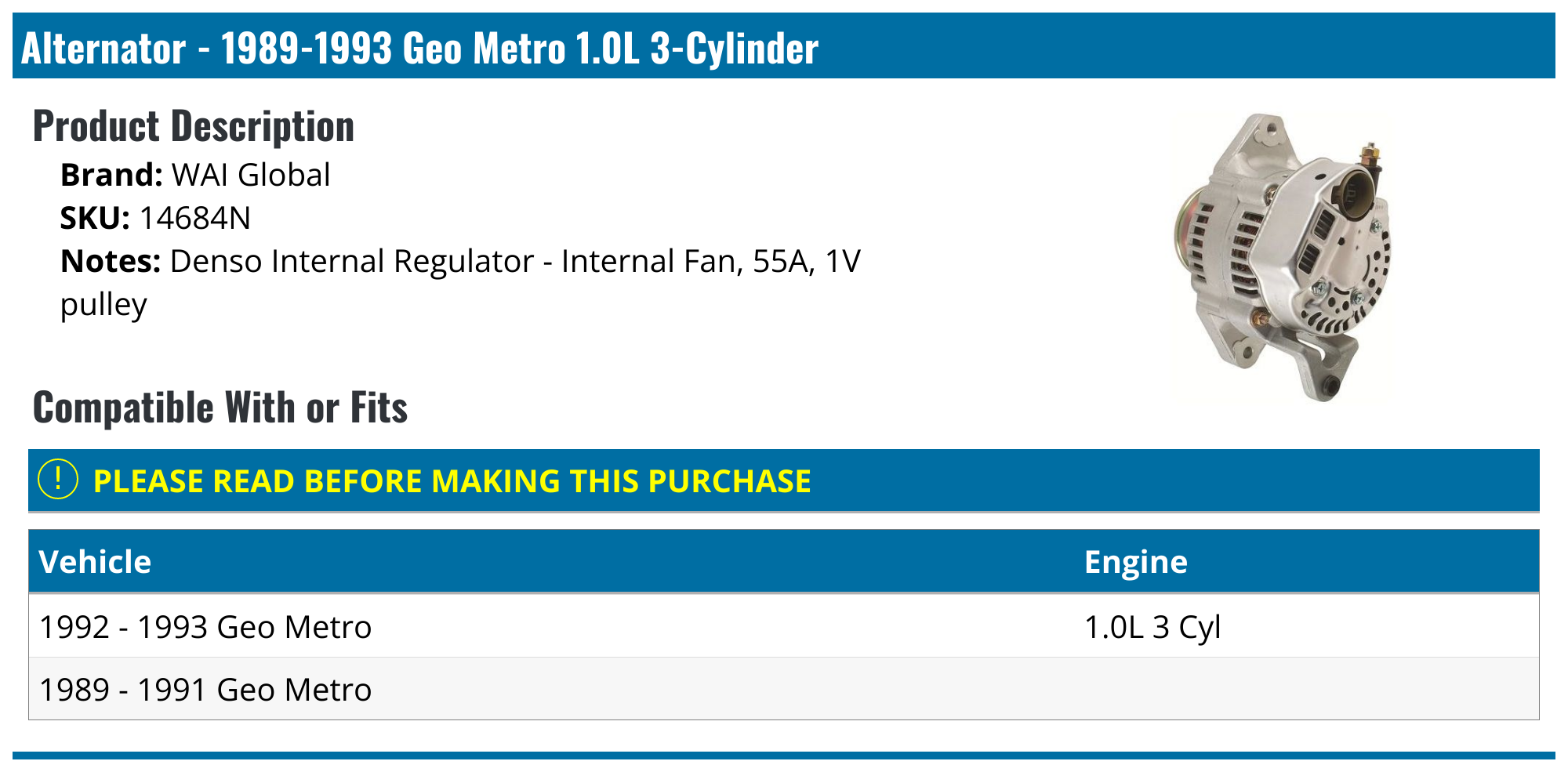The image size is (1568, 772).
Task: Click the Brand label
Action: (111, 175)
